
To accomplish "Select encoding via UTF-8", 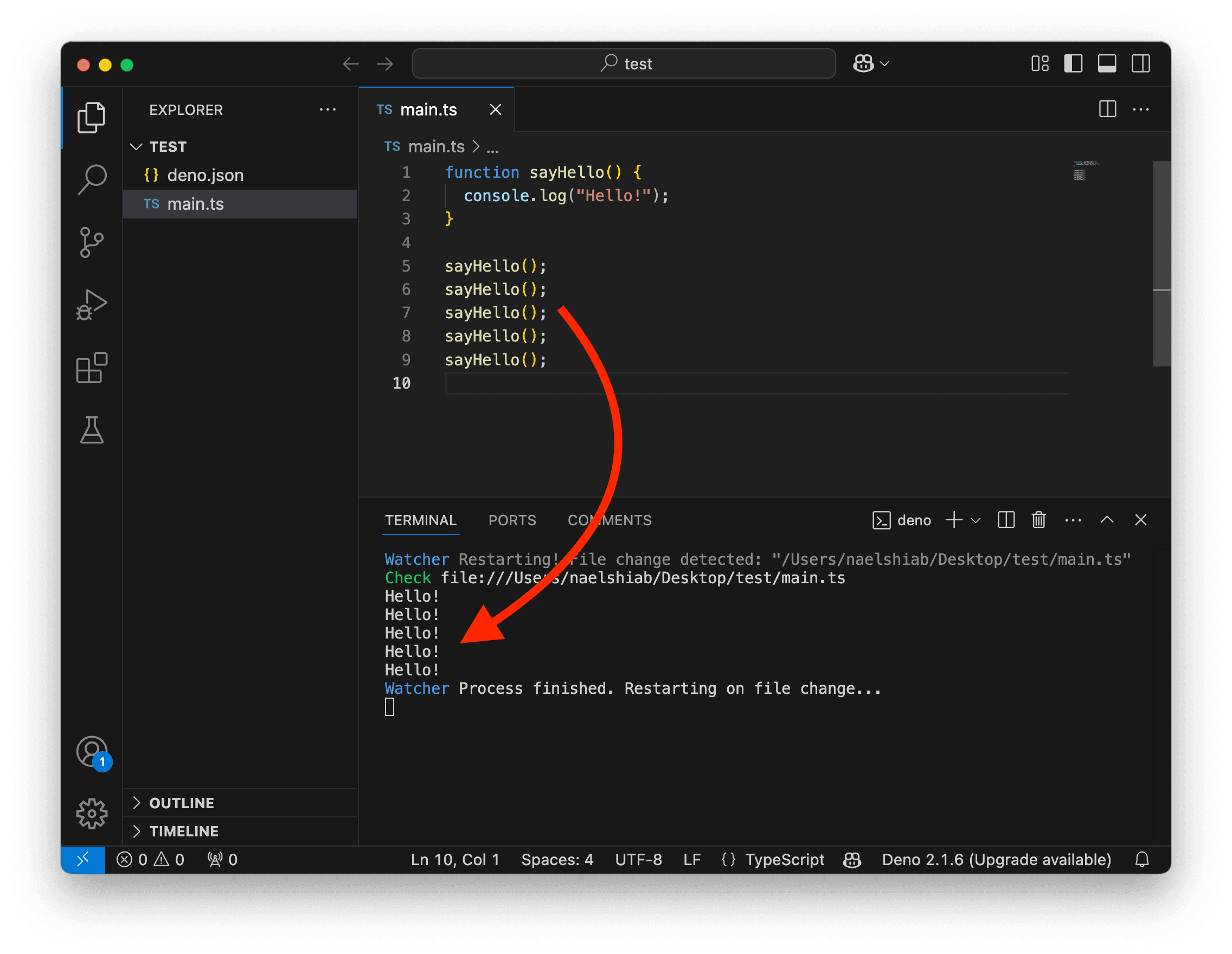I will coord(639,859).
